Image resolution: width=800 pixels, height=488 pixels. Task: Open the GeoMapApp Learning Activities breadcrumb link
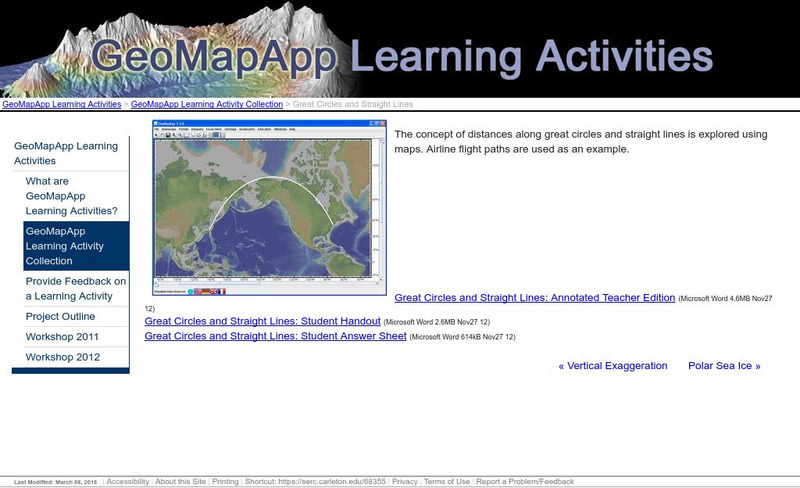click(x=62, y=104)
